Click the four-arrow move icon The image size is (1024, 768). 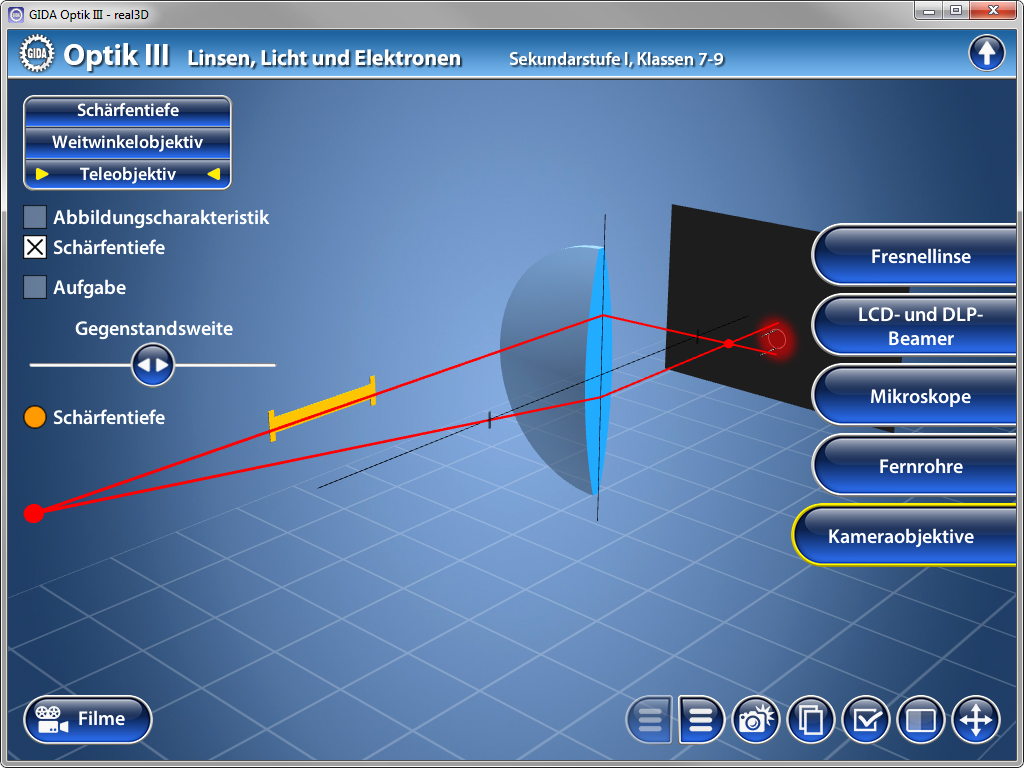976,719
